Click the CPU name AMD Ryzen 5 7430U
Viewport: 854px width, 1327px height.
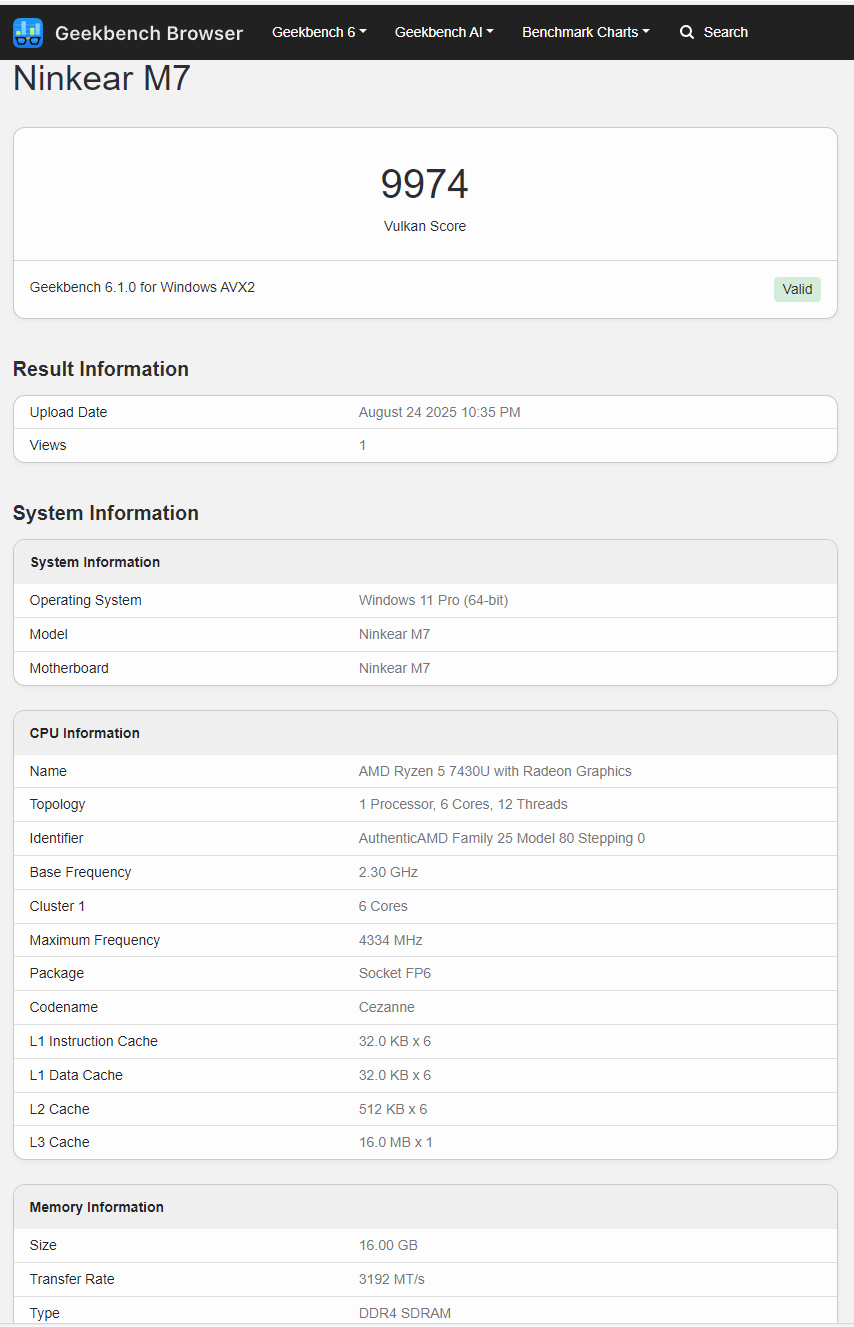coord(495,771)
